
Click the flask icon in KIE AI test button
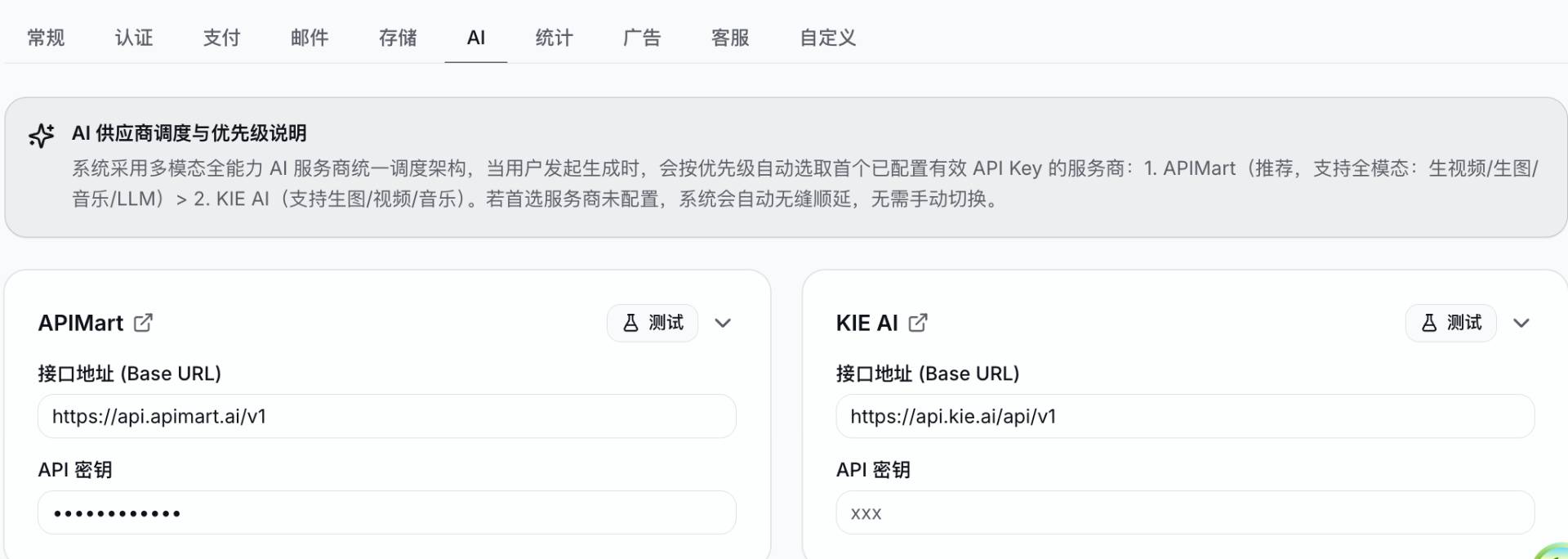(1429, 323)
